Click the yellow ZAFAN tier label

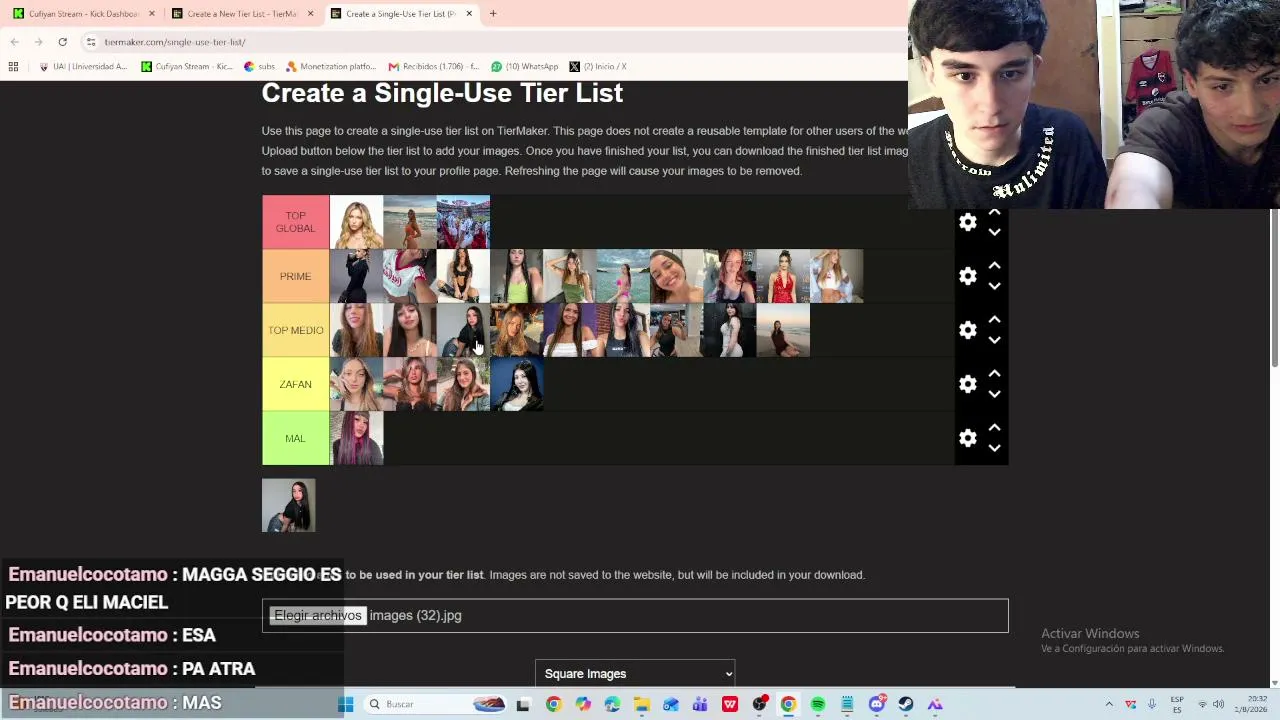tap(295, 384)
